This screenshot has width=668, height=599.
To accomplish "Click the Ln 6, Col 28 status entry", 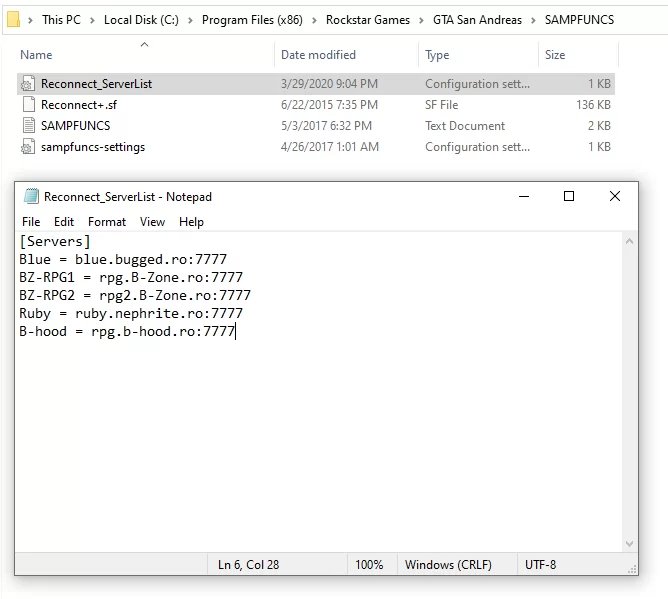I will coord(248,565).
